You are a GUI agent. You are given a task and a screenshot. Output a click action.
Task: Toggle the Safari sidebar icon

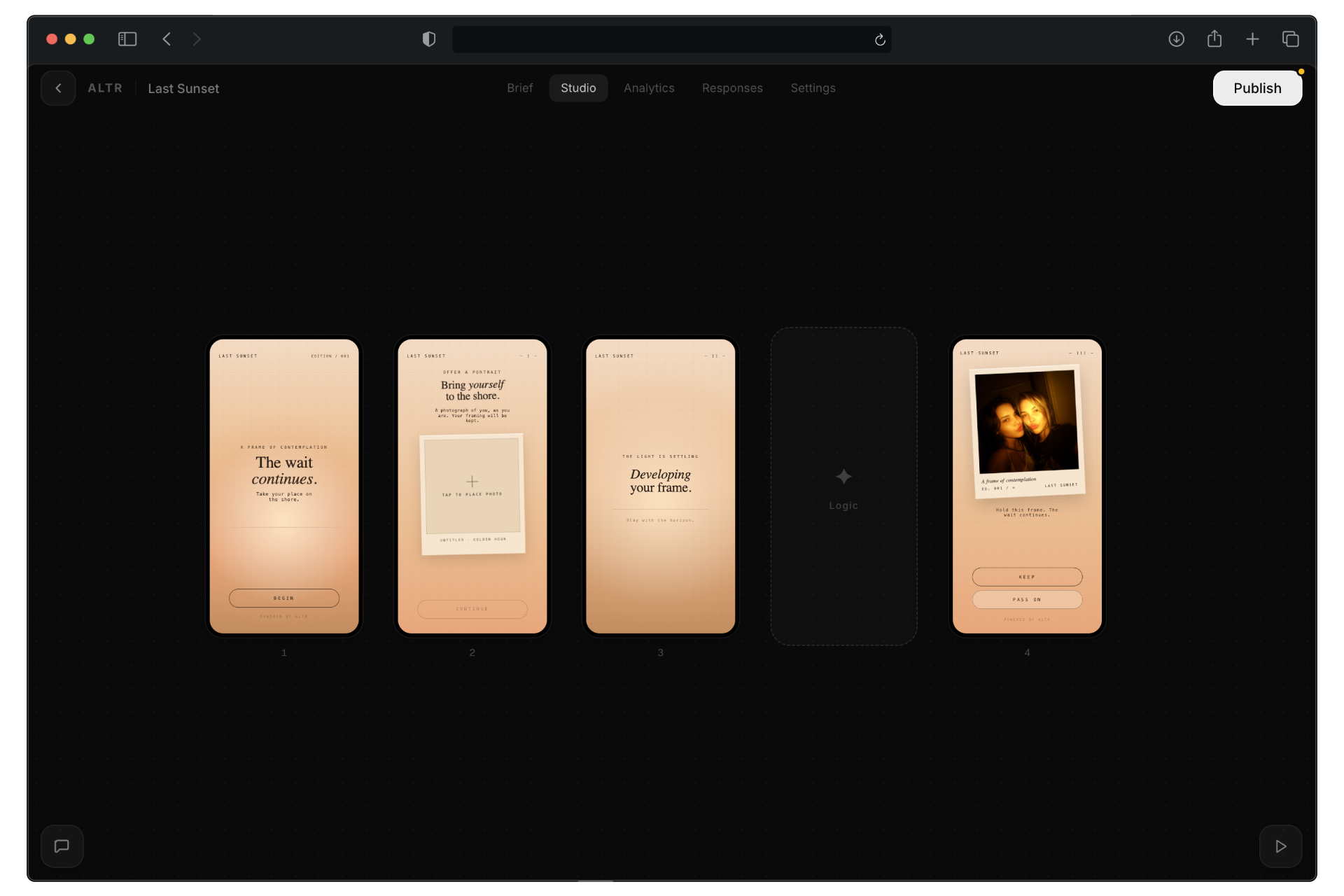click(127, 39)
